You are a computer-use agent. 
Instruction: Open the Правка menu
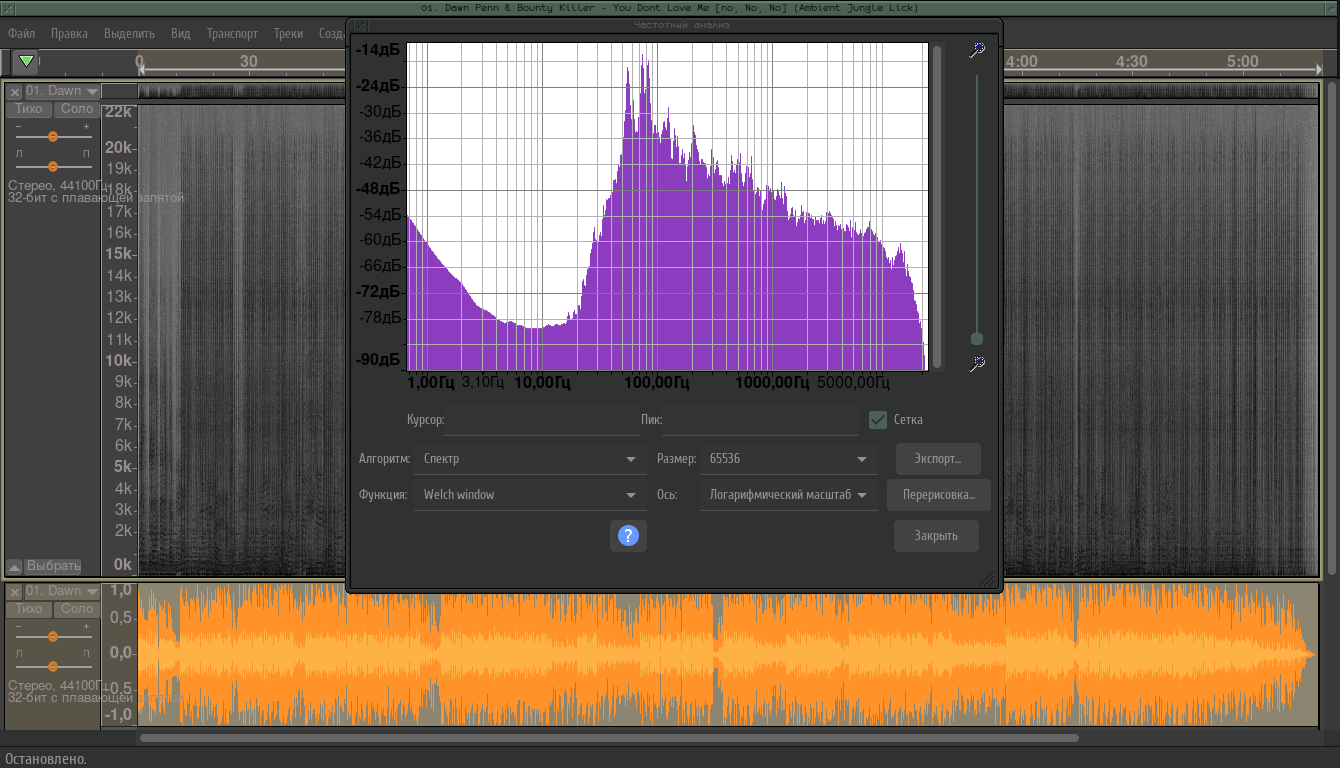pos(69,33)
